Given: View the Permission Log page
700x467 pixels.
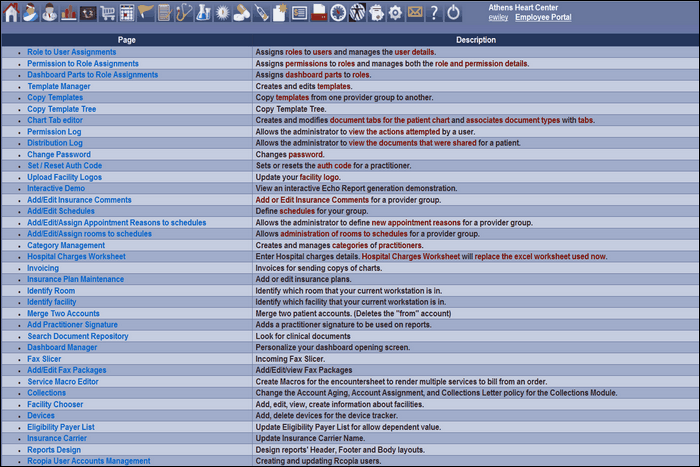Looking at the screenshot, I should (54, 132).
